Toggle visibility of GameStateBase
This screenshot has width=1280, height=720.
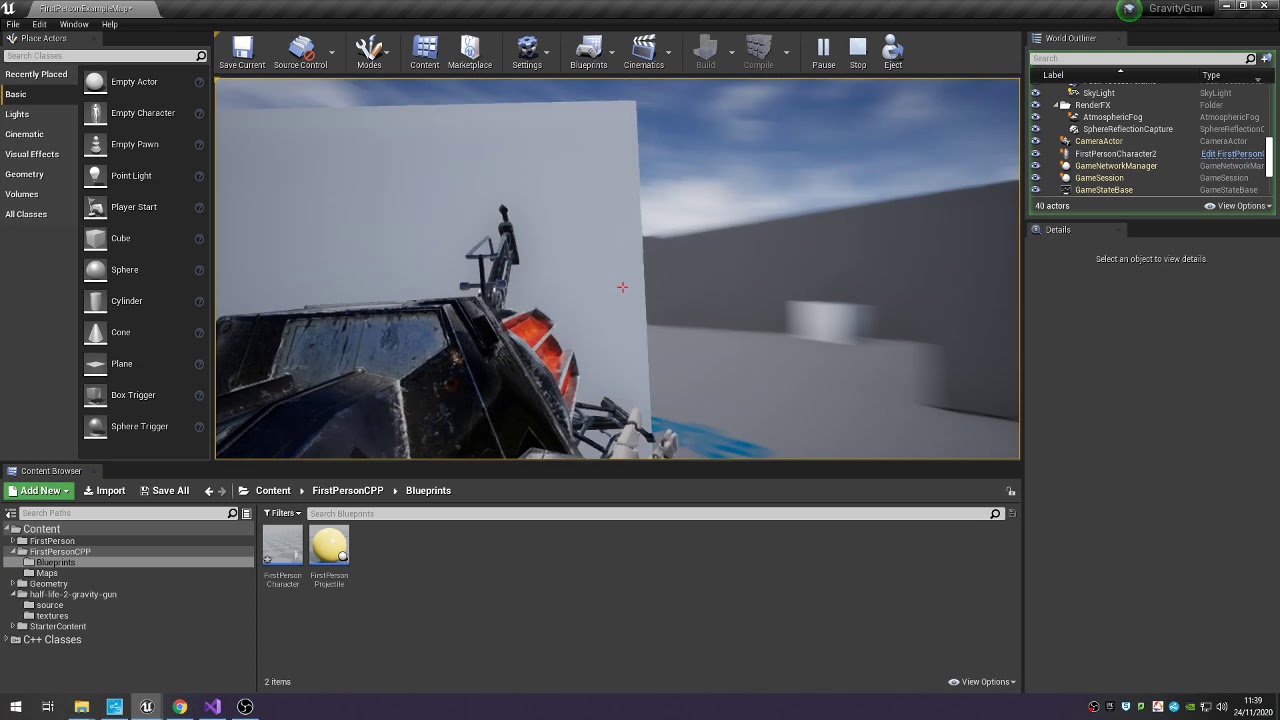(1035, 190)
